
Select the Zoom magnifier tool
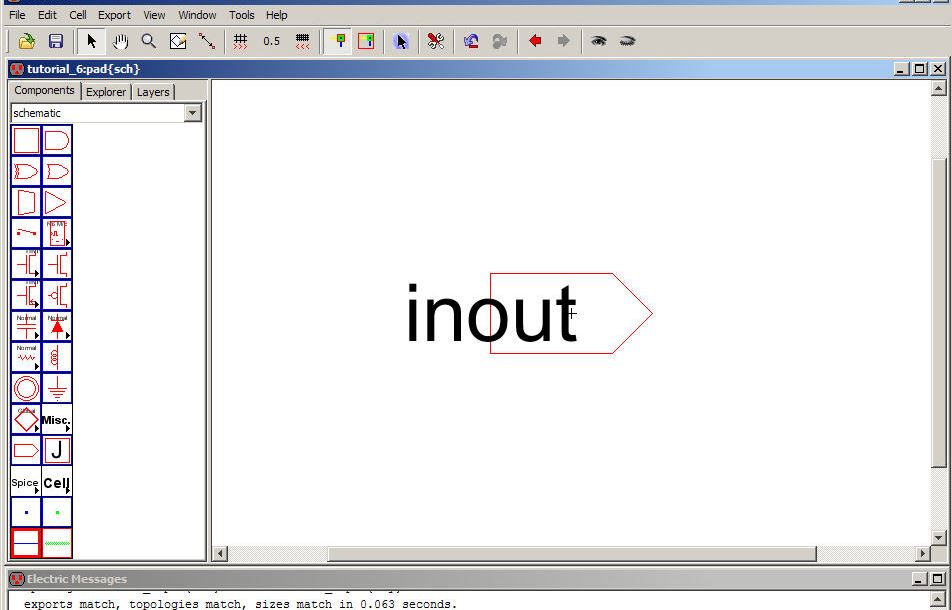point(149,41)
